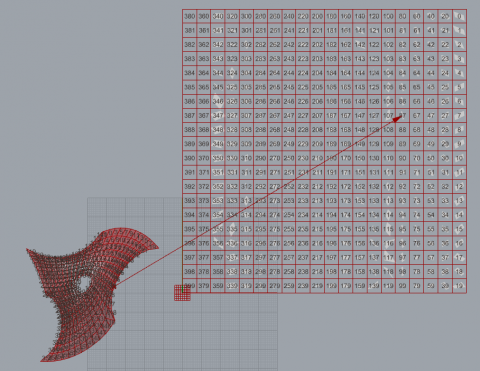The height and width of the screenshot is (371, 480).
Task: Click the grid cell numbered 78
Action: tap(417, 271)
